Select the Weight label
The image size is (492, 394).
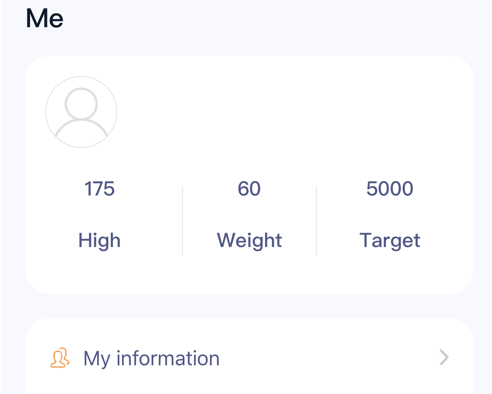pyautogui.click(x=249, y=241)
